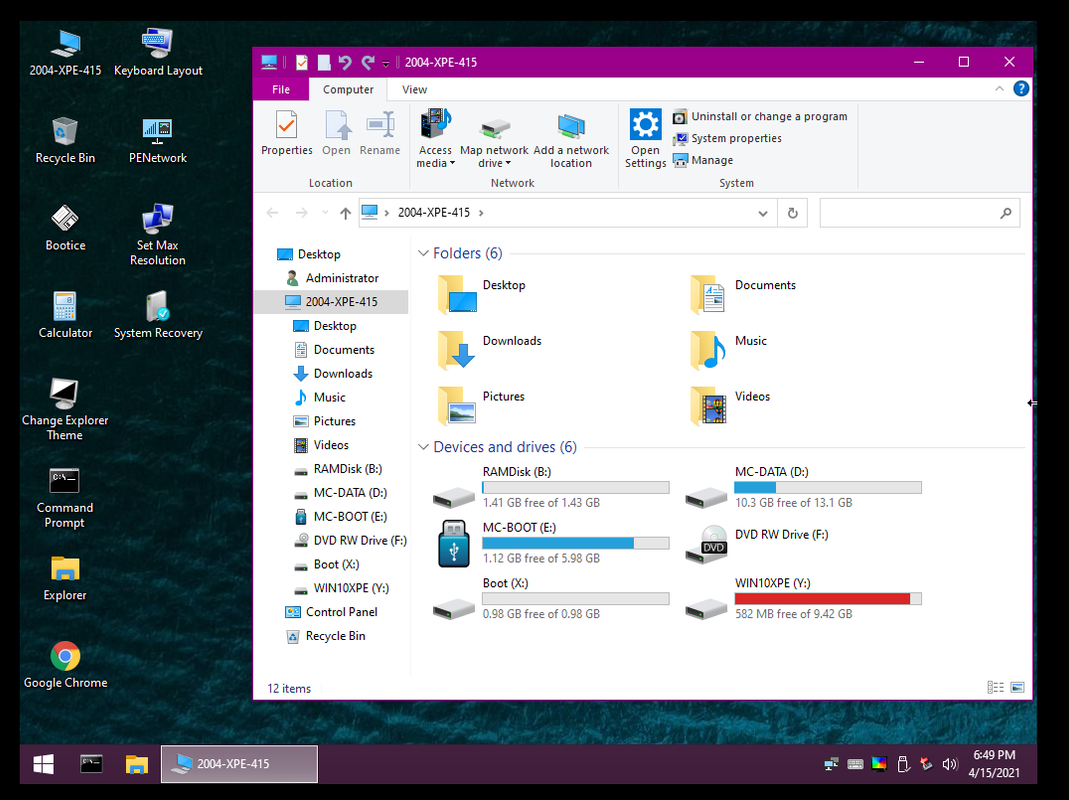Screen dimensions: 1069x800
Task: Click Add a network location icon
Action: [x=571, y=126]
